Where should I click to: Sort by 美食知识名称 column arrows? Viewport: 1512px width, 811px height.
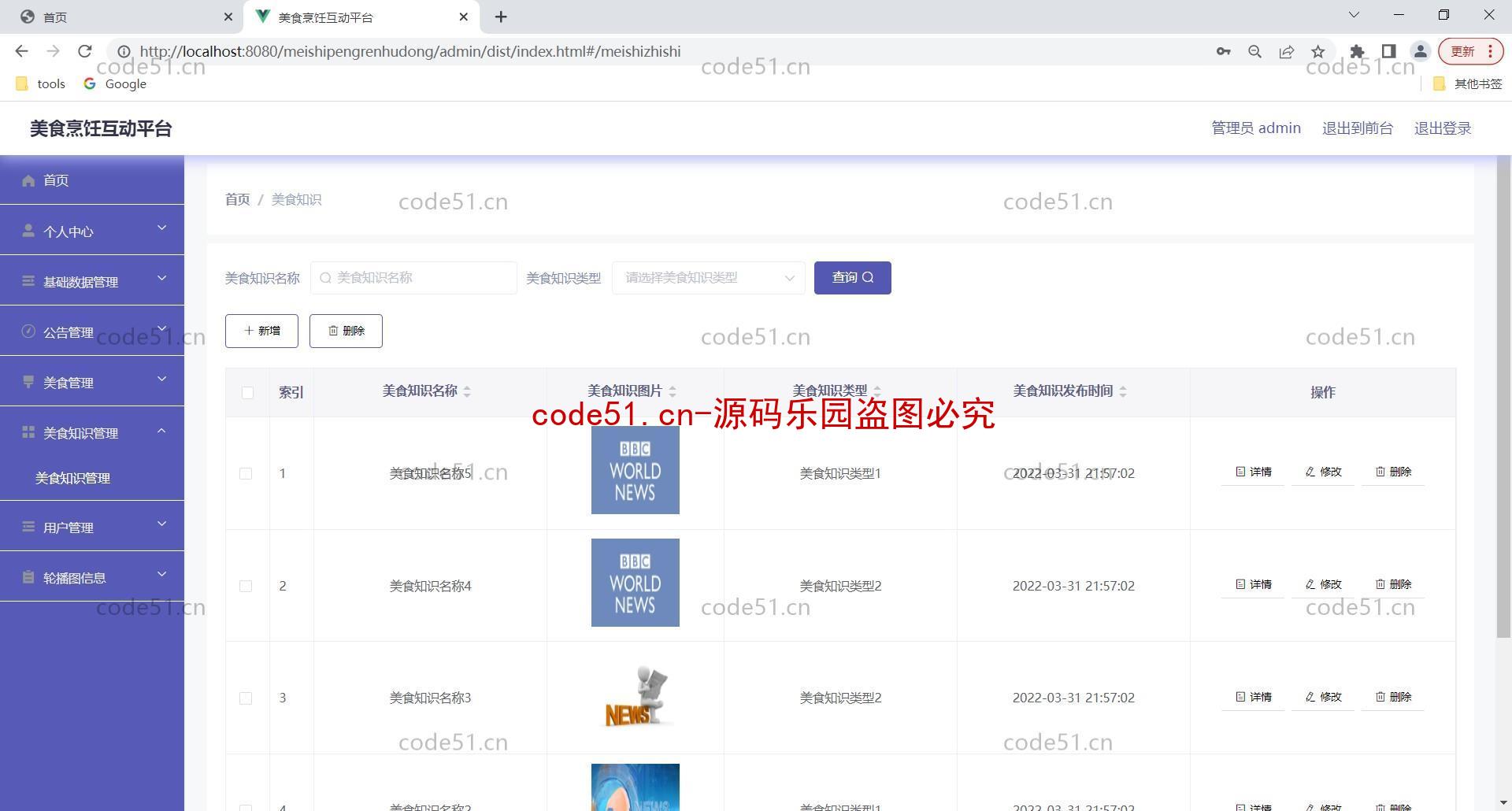click(x=467, y=391)
